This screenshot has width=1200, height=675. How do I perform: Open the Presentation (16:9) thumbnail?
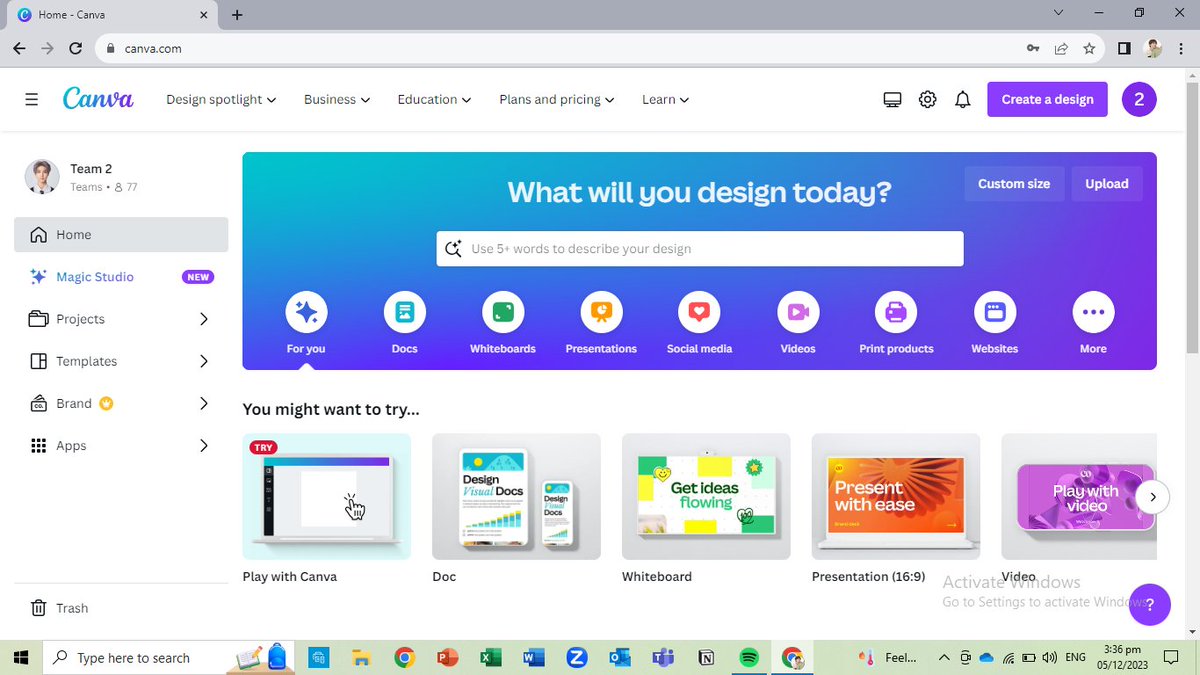click(896, 496)
